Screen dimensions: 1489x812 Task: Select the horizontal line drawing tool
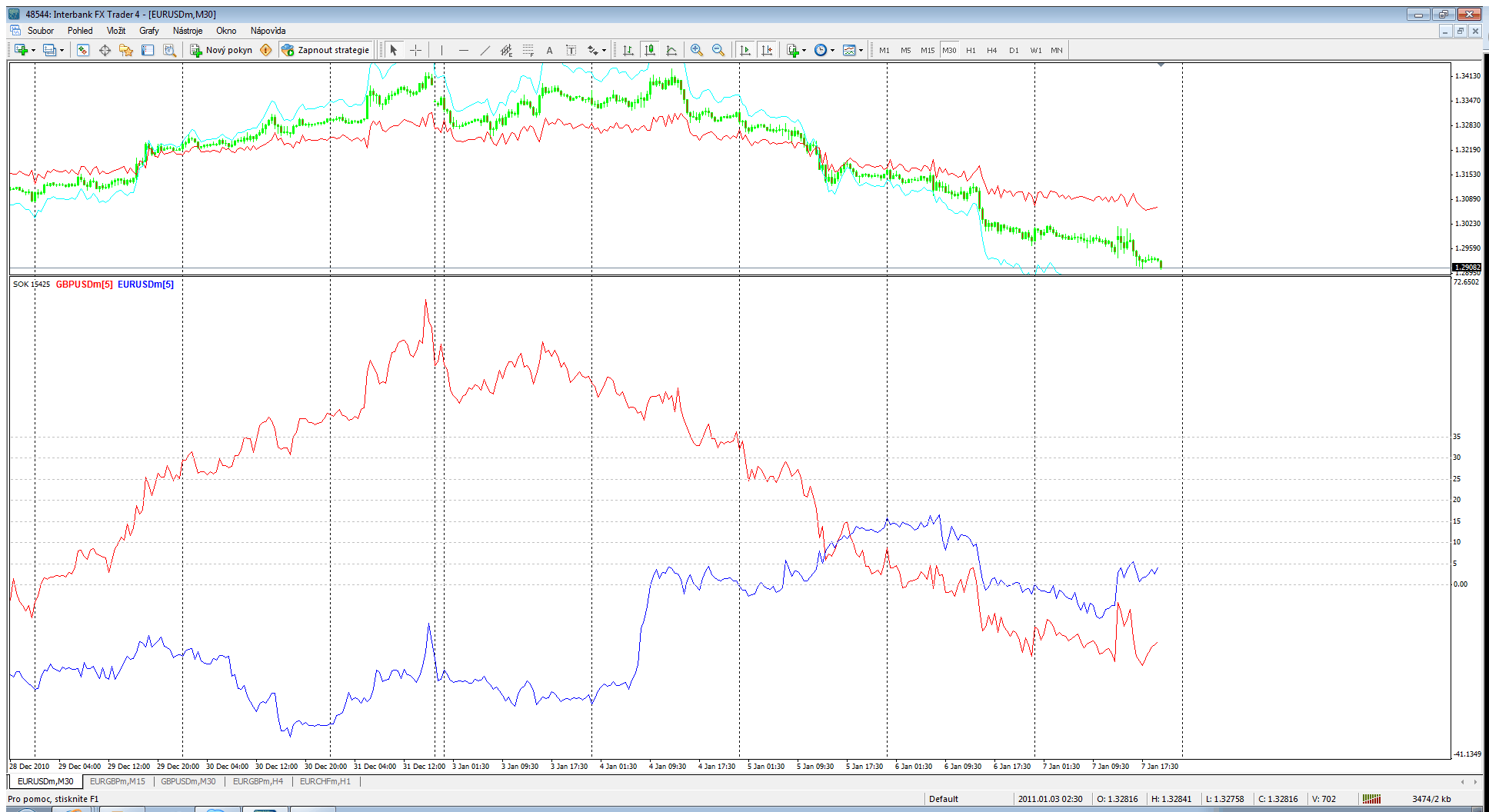coord(463,50)
